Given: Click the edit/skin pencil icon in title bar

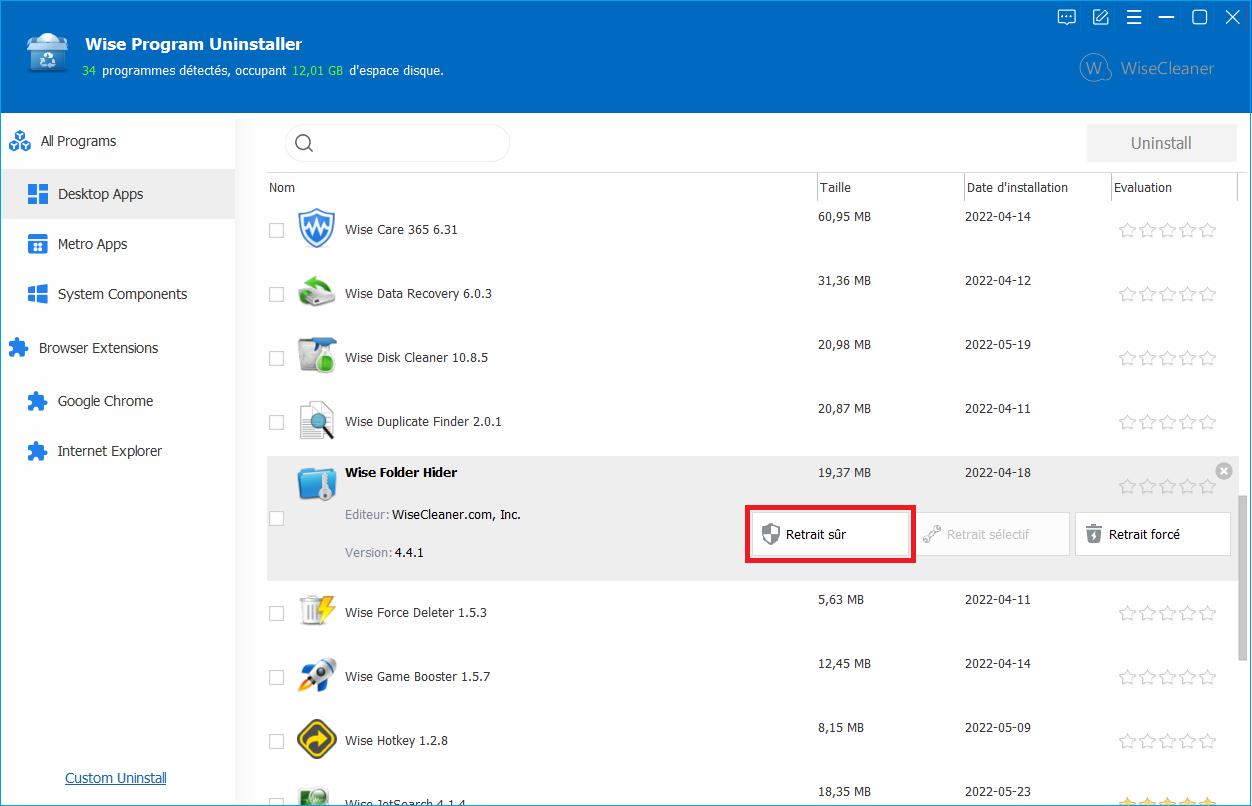Looking at the screenshot, I should coord(1101,17).
